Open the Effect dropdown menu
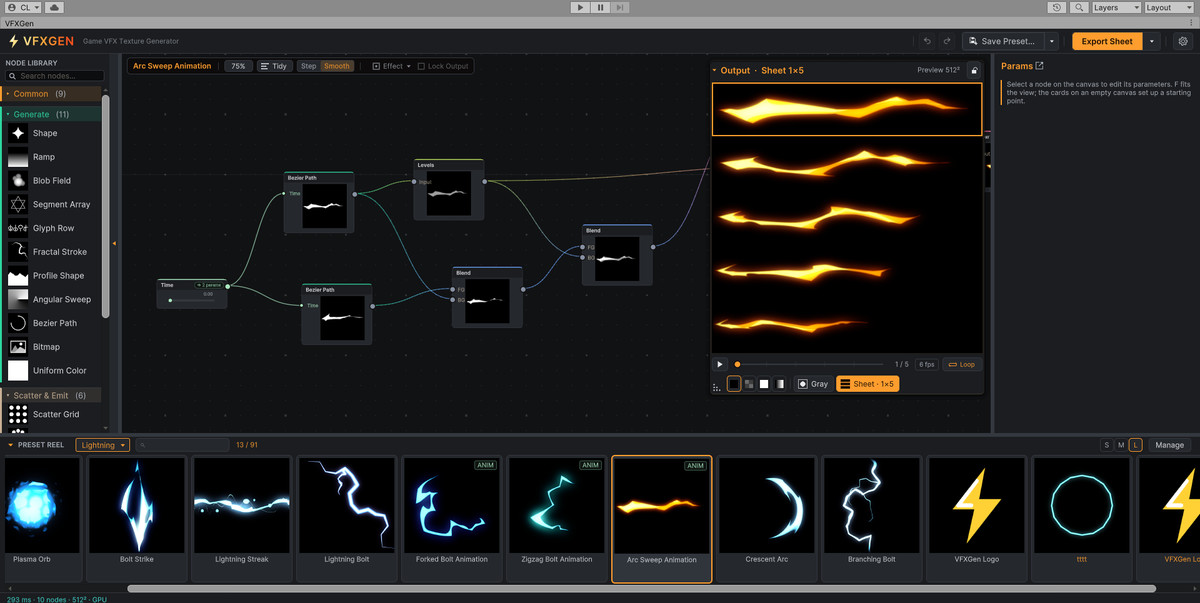1200x603 pixels. coord(391,66)
